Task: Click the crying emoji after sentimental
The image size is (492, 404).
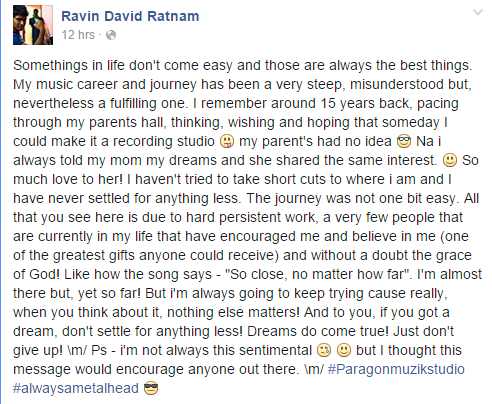Action: pyautogui.click(x=324, y=351)
